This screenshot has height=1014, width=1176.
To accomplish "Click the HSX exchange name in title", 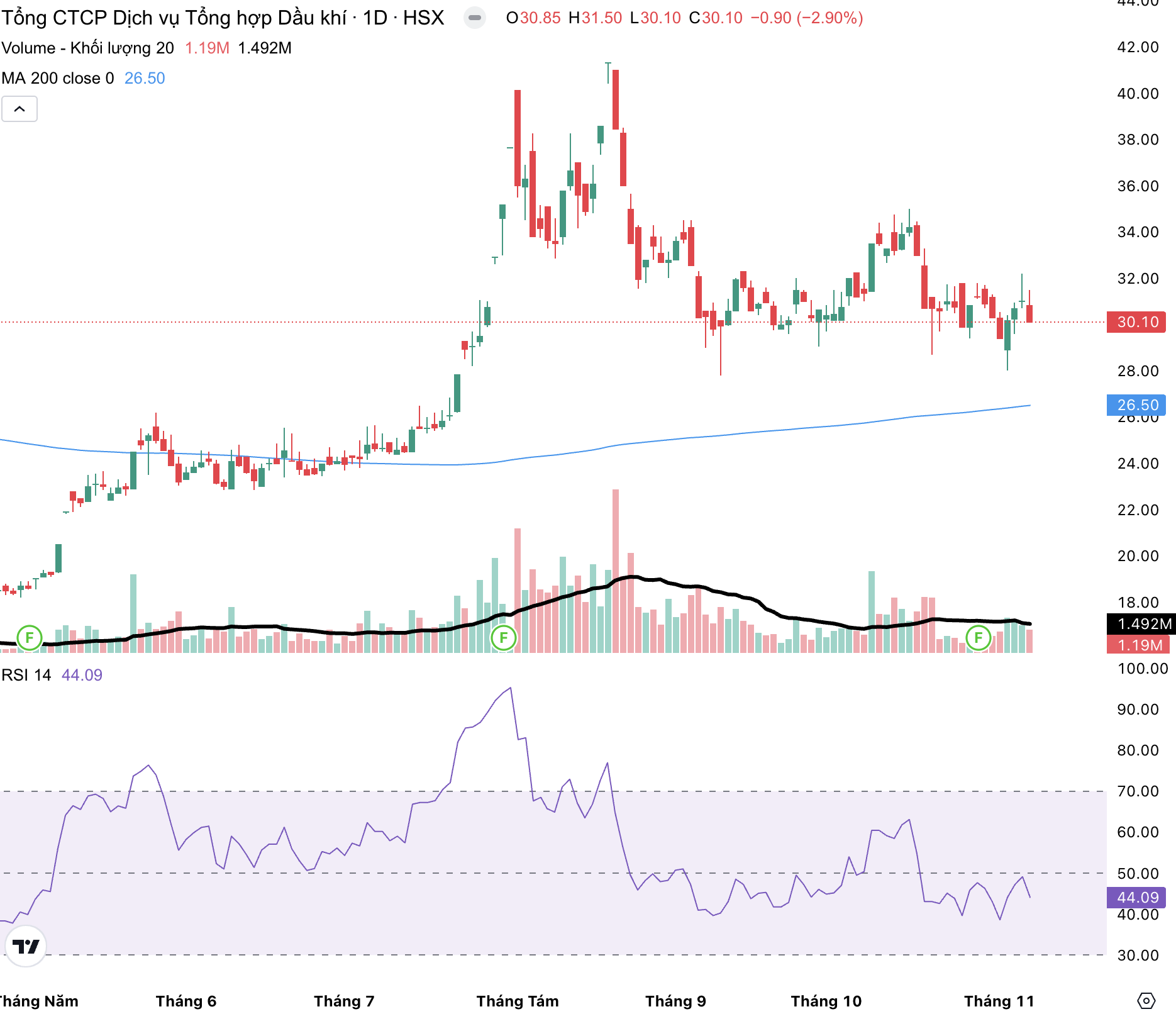I will [x=423, y=18].
